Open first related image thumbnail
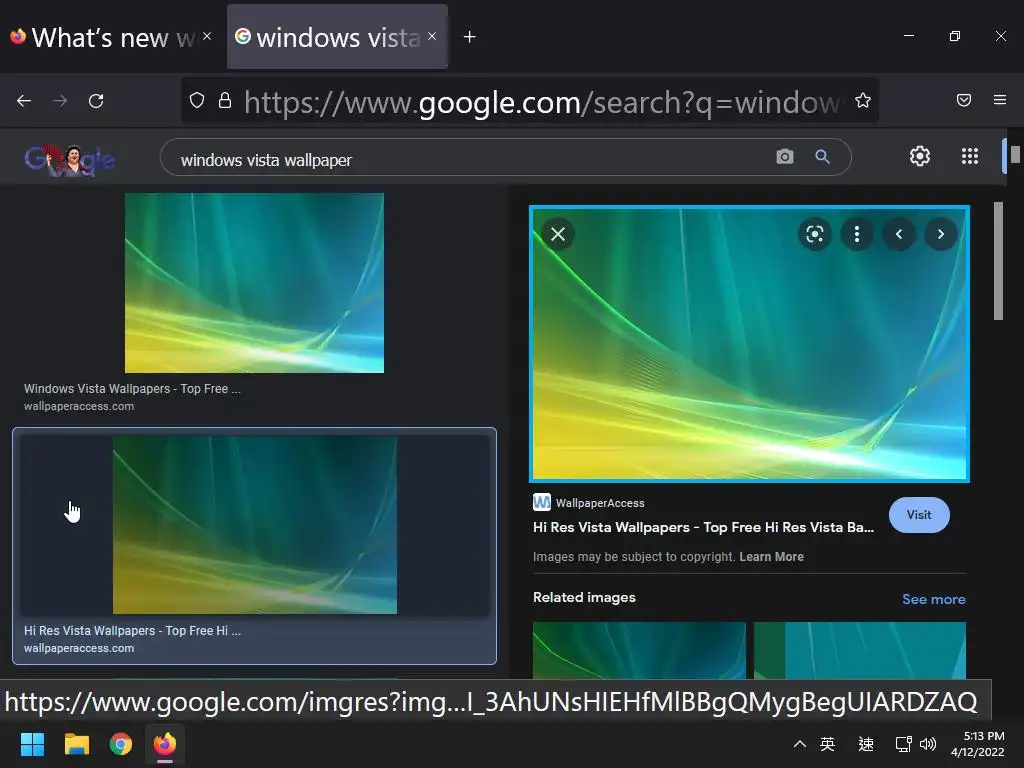Viewport: 1024px width, 768px height. click(x=639, y=650)
